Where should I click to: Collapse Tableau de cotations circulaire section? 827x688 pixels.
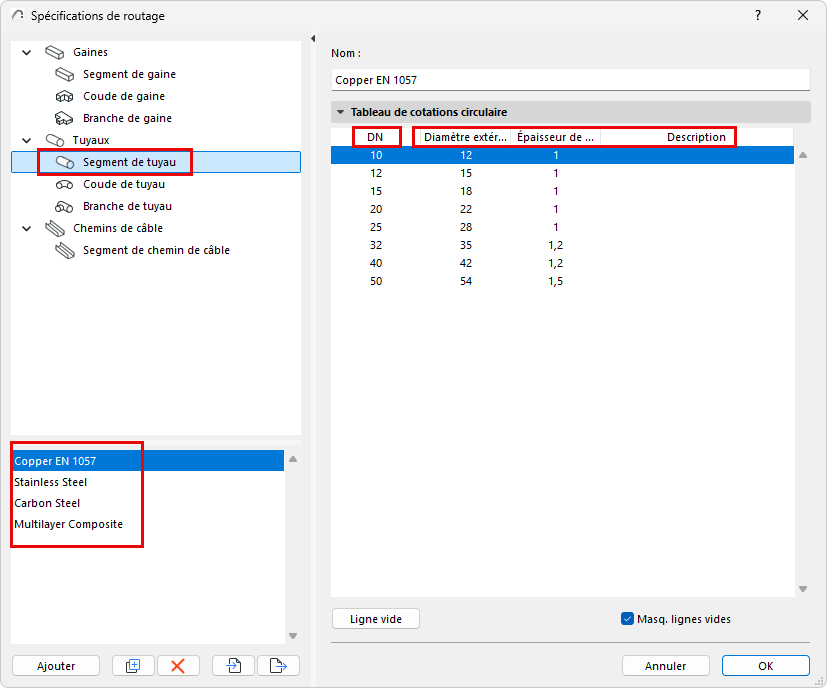coord(341,112)
